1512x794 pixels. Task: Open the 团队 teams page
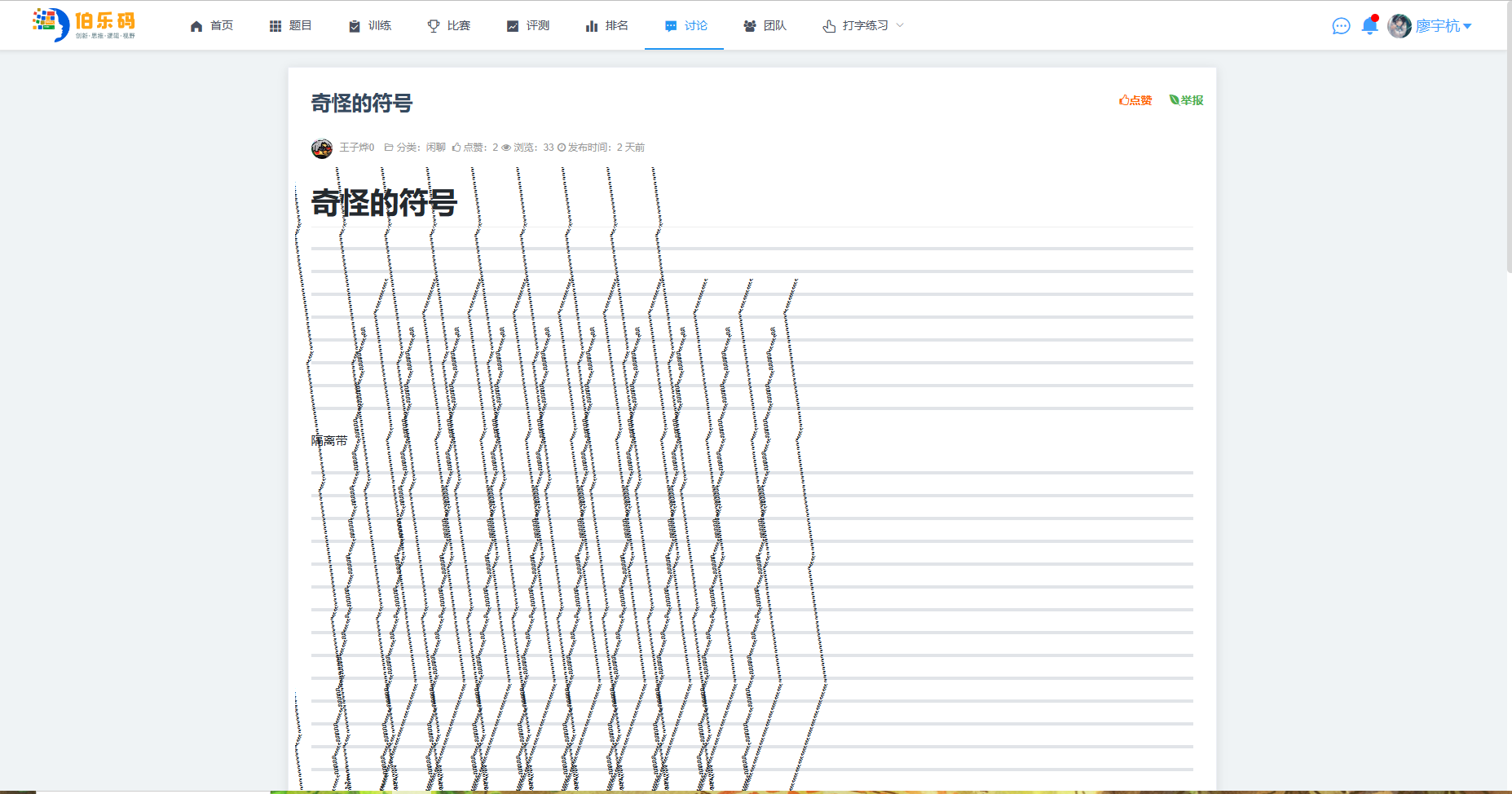click(x=765, y=26)
